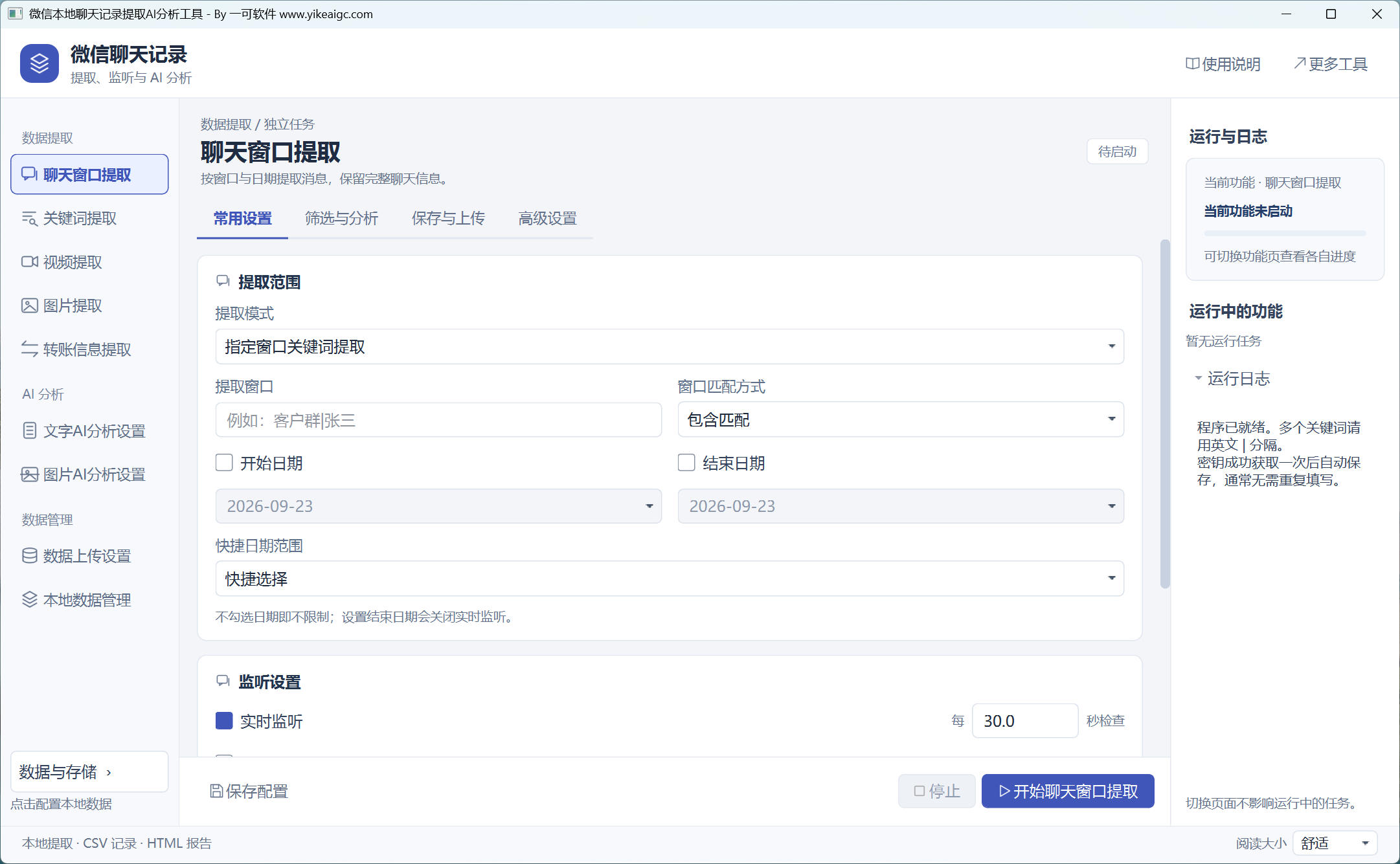Click the play triangle icon on 开始聊天窗口提取

coord(1004,791)
